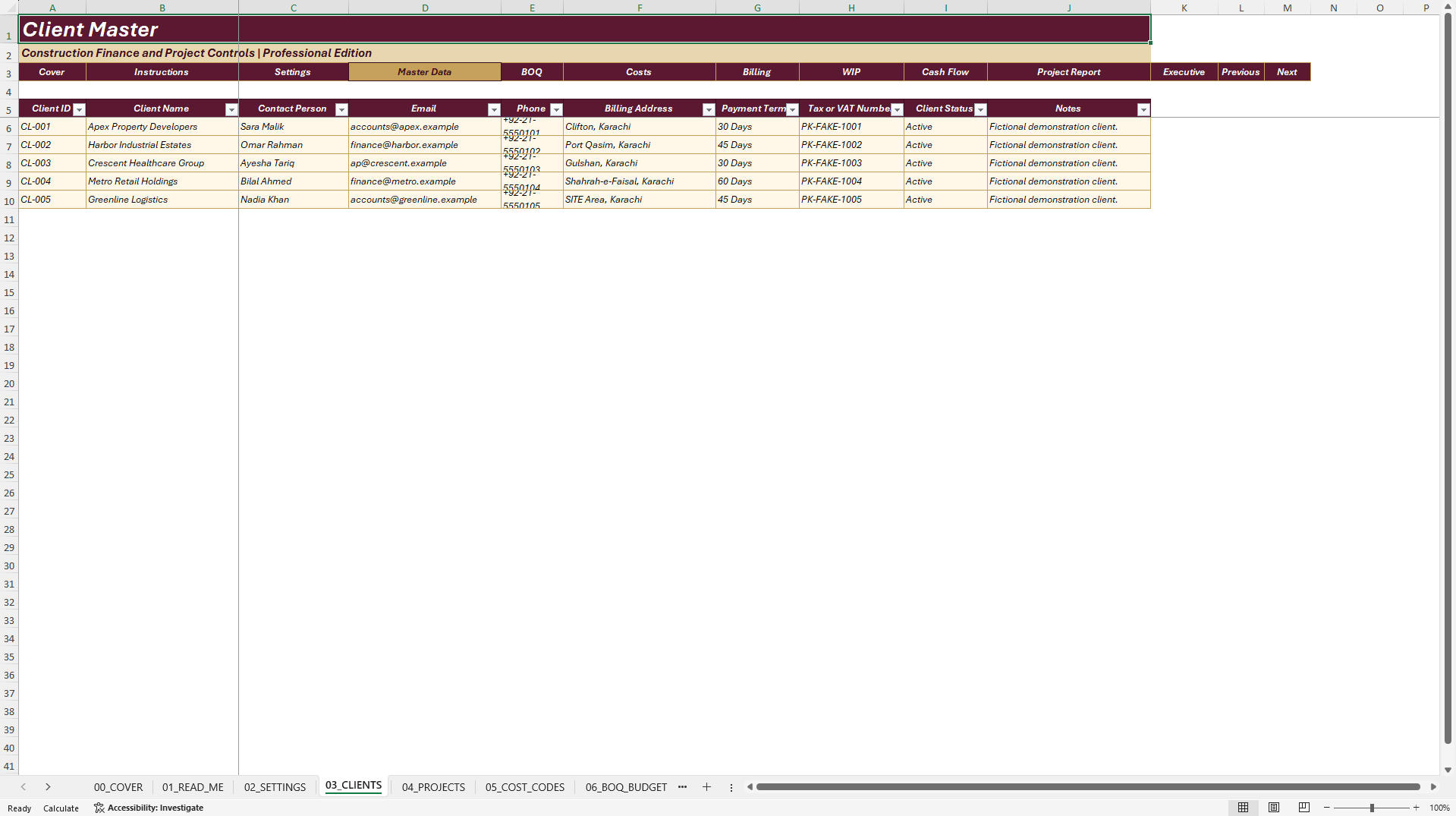Select column K header

[1184, 8]
